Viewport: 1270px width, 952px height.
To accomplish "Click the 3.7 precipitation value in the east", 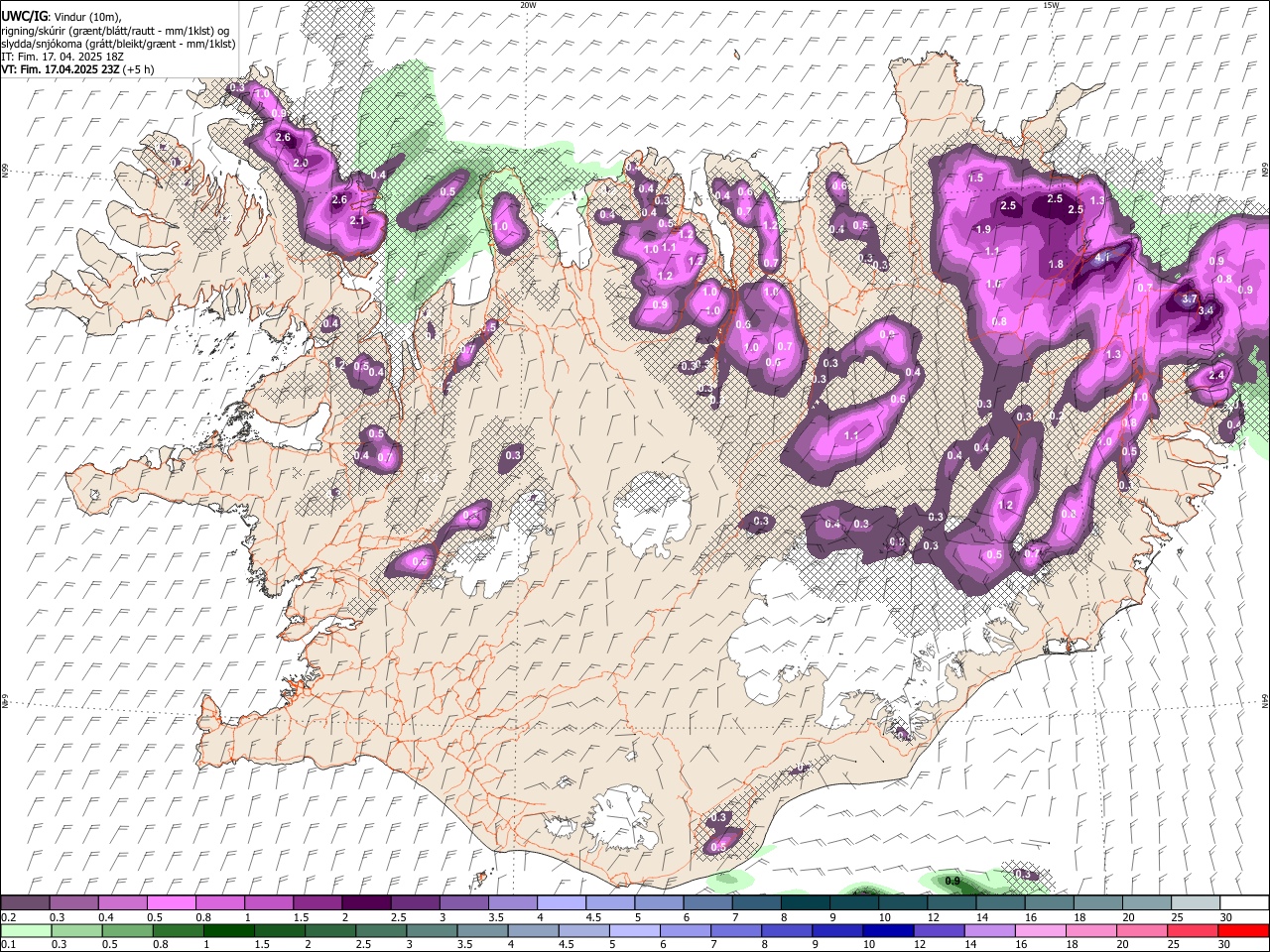I will [1190, 297].
